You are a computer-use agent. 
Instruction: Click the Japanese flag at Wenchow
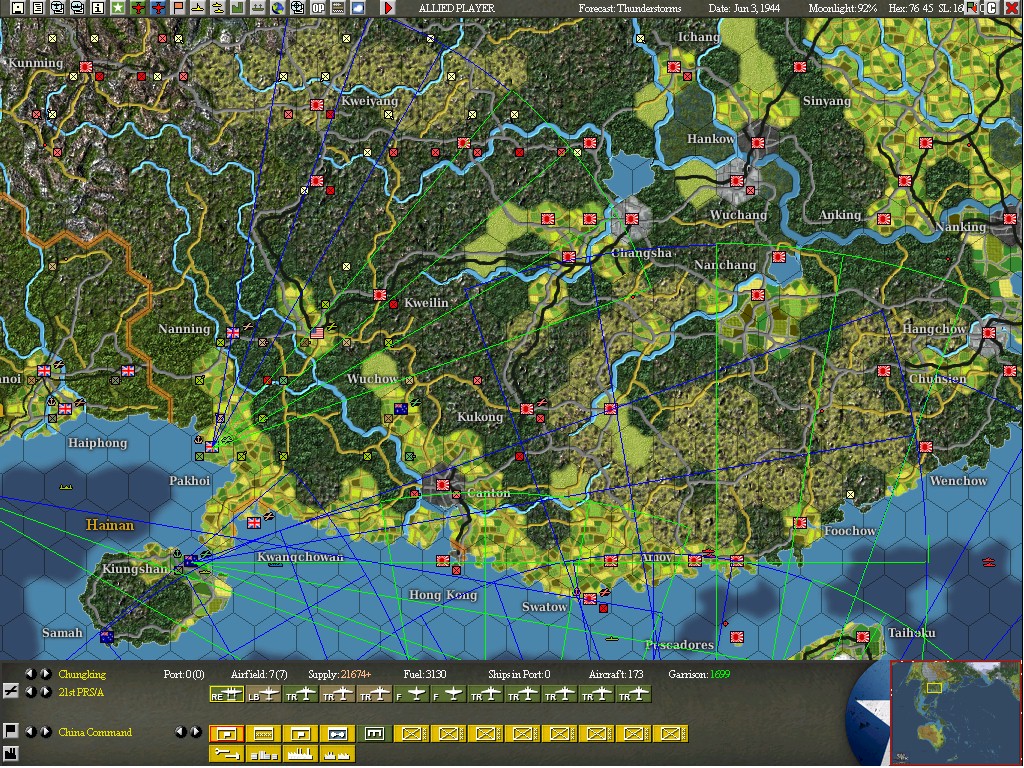(x=925, y=447)
